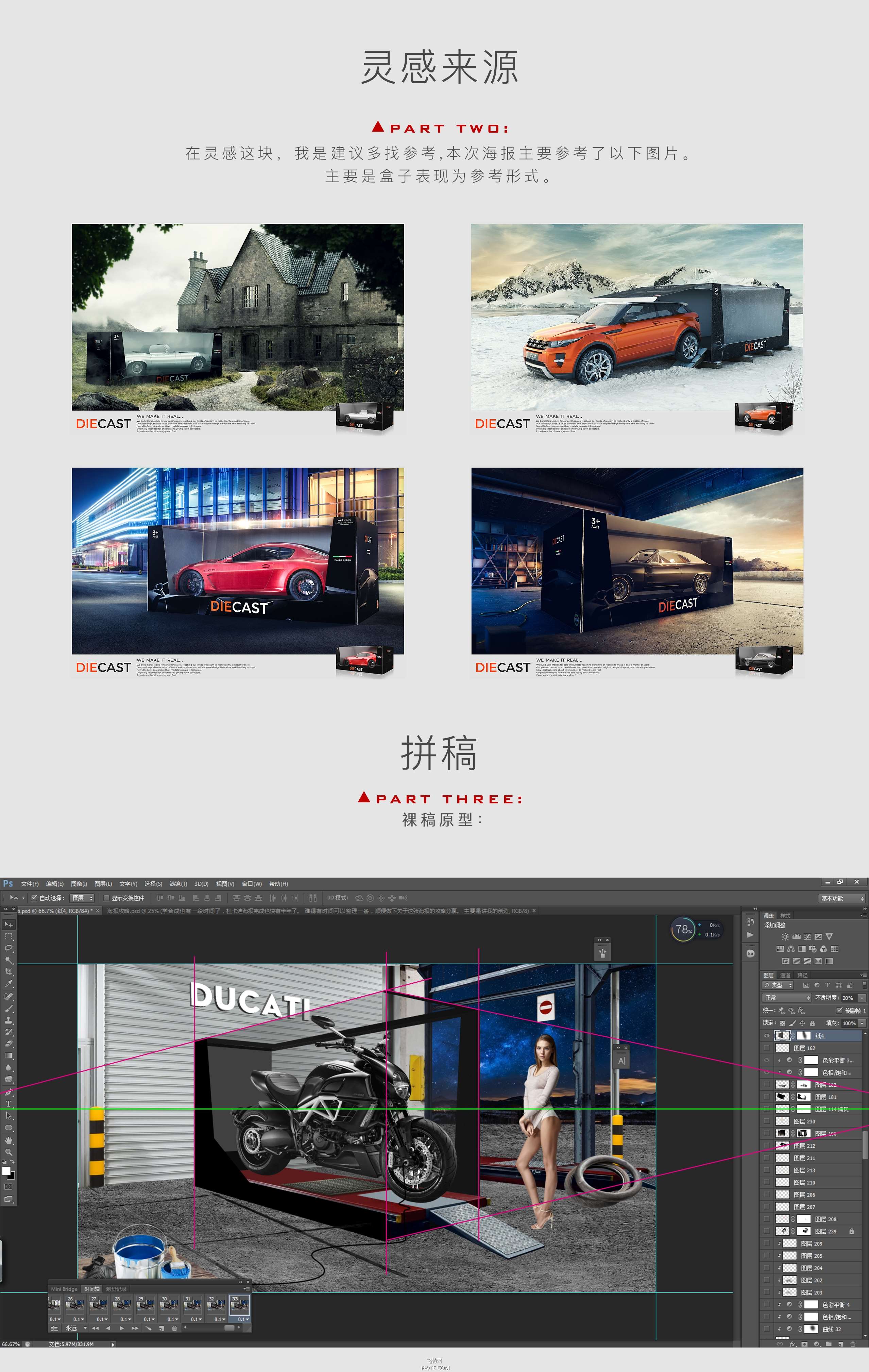Select the Magic Wand tool
The image size is (869, 1372).
pyautogui.click(x=8, y=960)
